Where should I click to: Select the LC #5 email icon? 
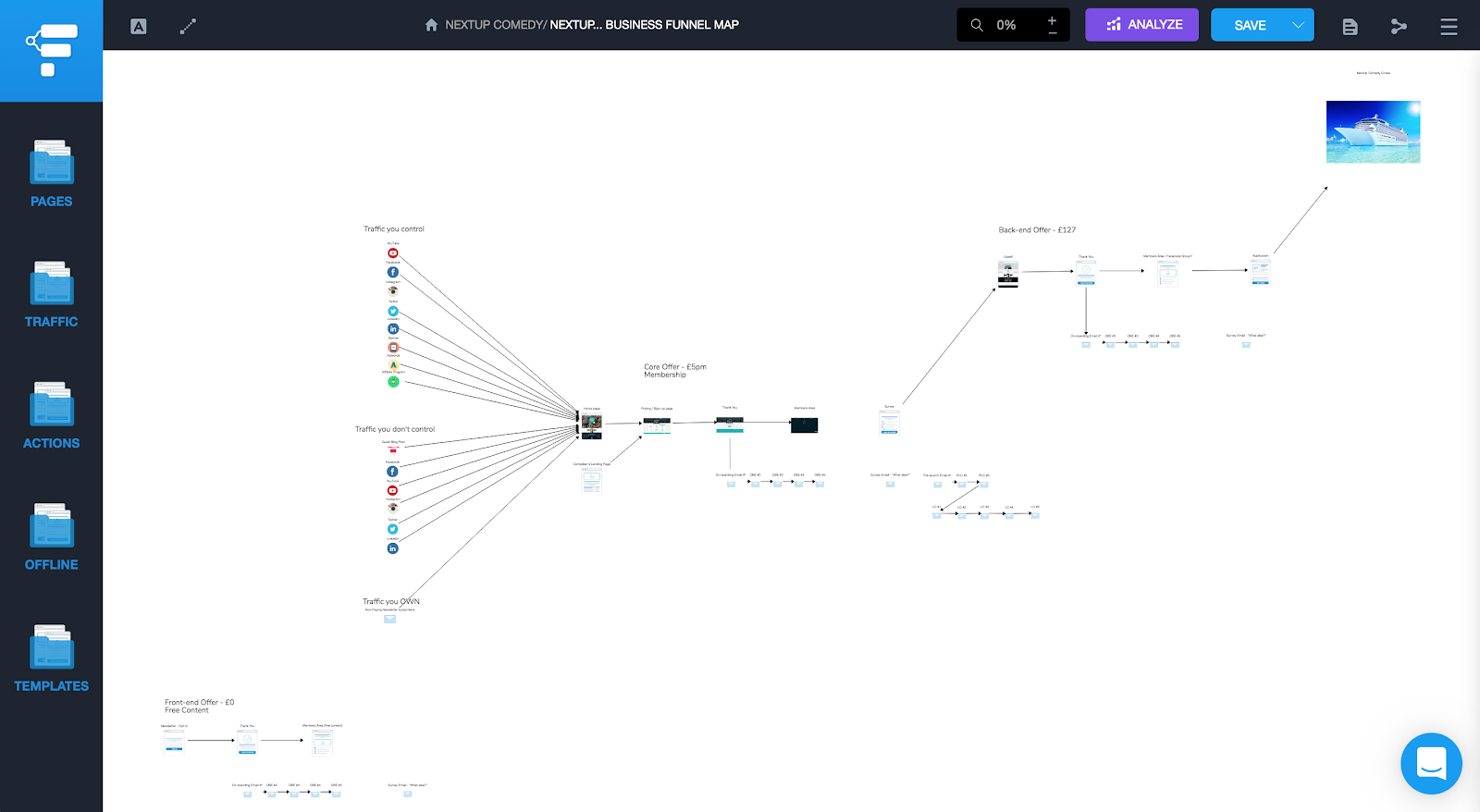click(x=1035, y=515)
